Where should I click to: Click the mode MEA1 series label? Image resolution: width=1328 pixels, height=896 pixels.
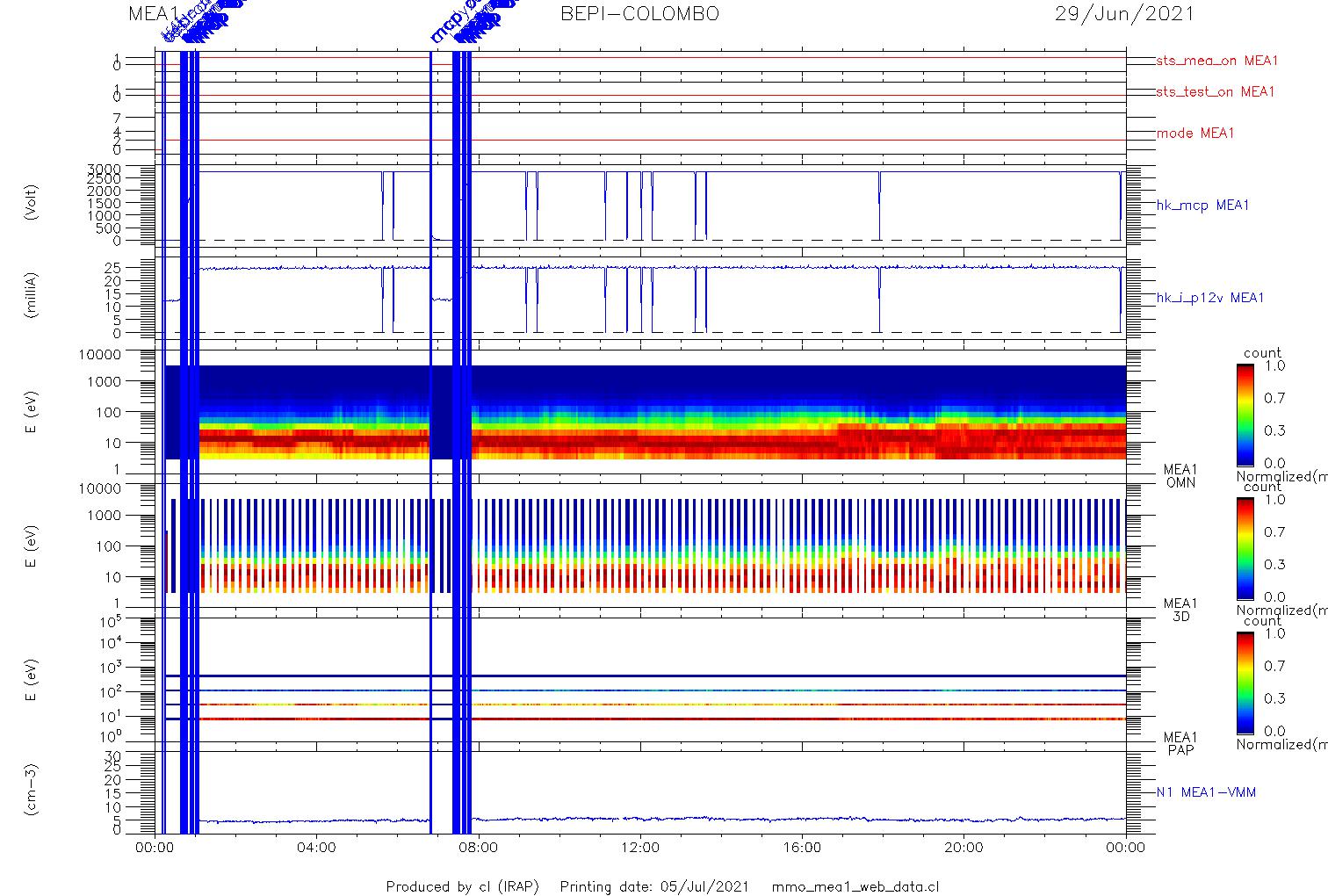1195,133
